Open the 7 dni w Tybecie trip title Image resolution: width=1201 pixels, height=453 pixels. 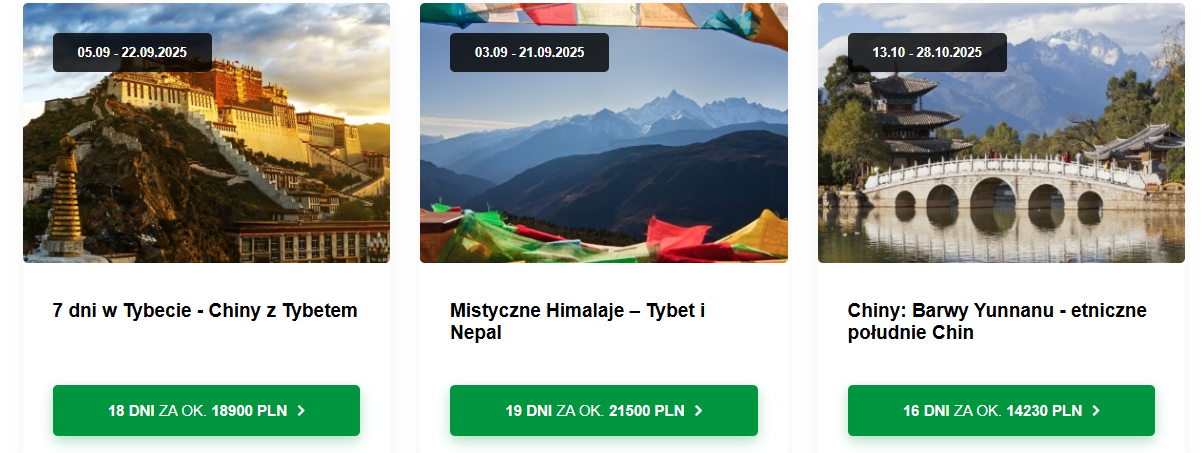[205, 311]
